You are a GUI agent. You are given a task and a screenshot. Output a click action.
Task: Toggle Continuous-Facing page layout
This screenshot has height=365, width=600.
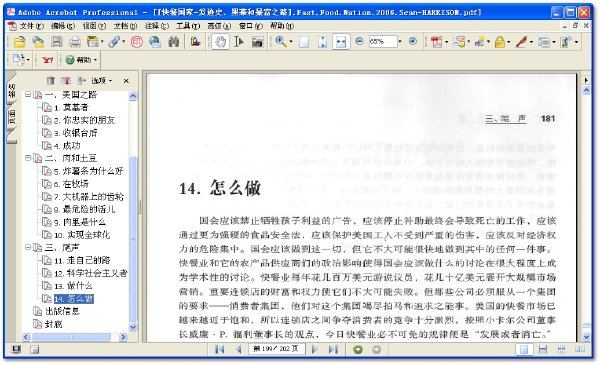[561, 349]
